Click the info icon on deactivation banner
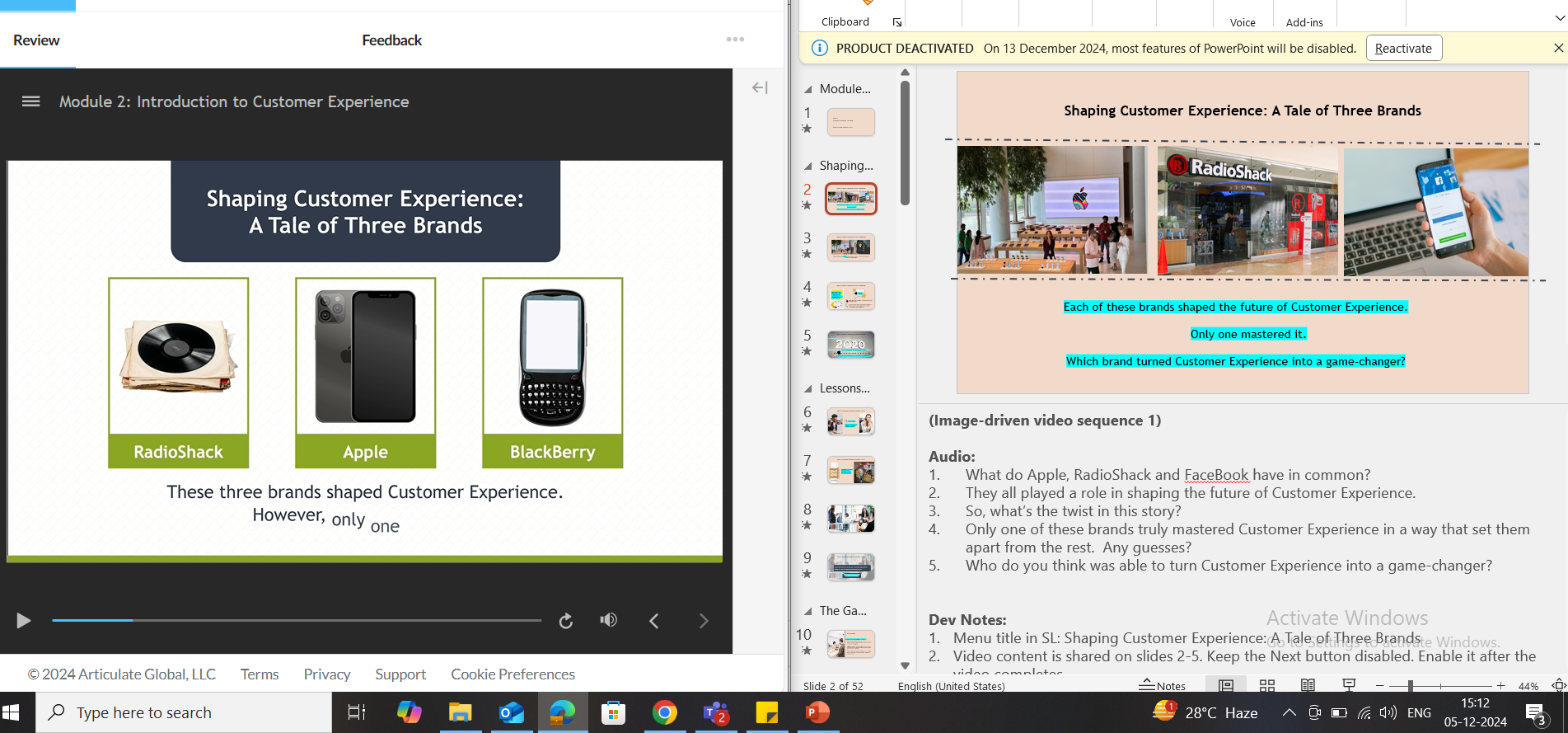Viewport: 1568px width, 733px height. [x=820, y=48]
